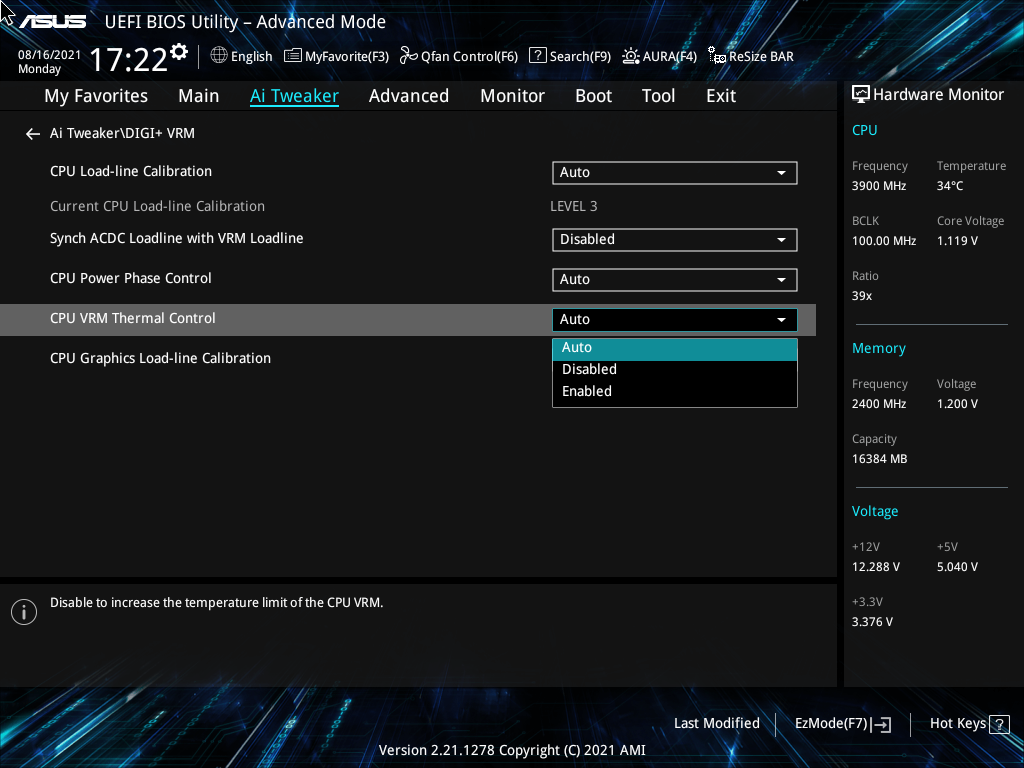
Task: Click 12.288 V reading
Action: click(875, 567)
